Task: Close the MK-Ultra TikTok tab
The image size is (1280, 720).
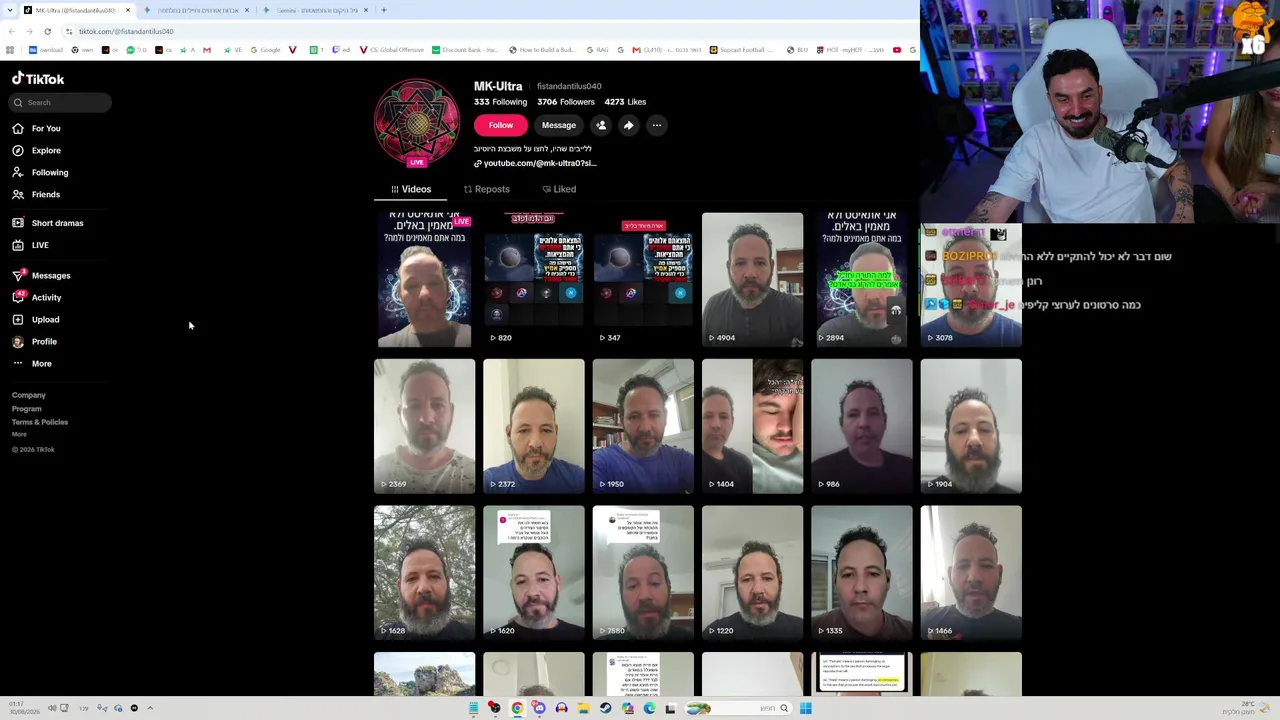Action: click(128, 10)
